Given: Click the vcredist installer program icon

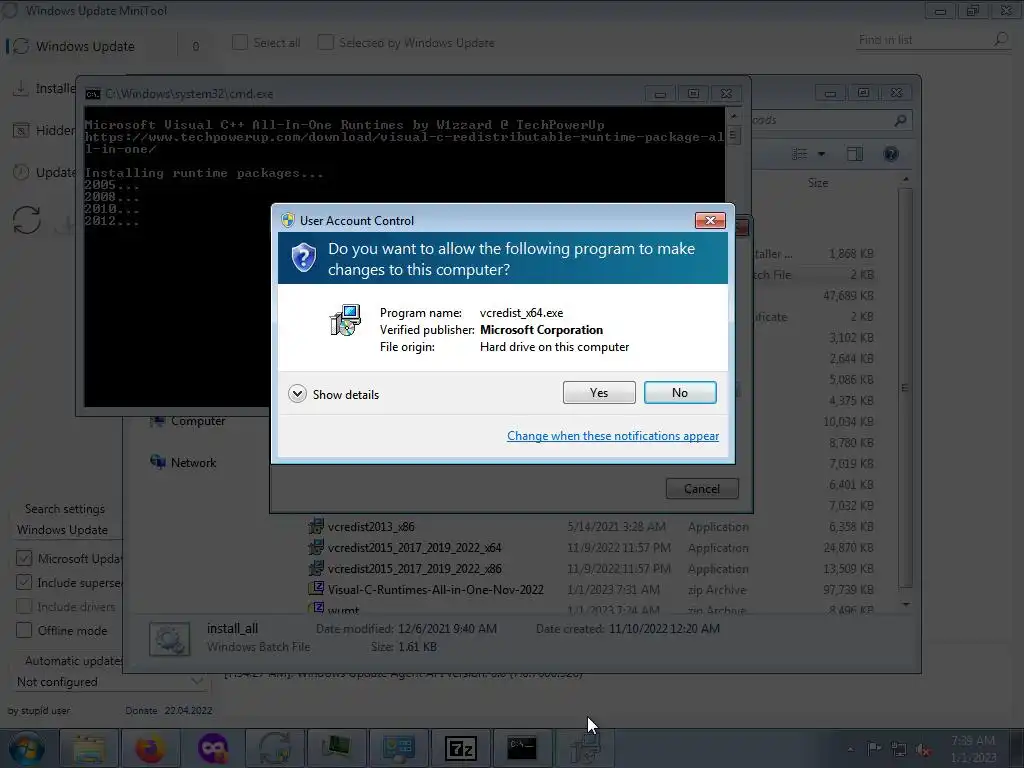Looking at the screenshot, I should pos(345,321).
